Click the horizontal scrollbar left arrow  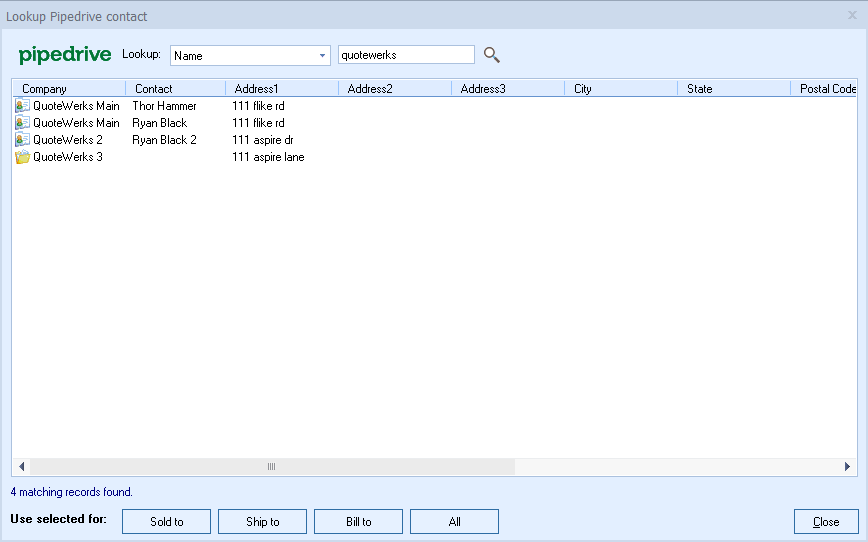[x=21, y=467]
